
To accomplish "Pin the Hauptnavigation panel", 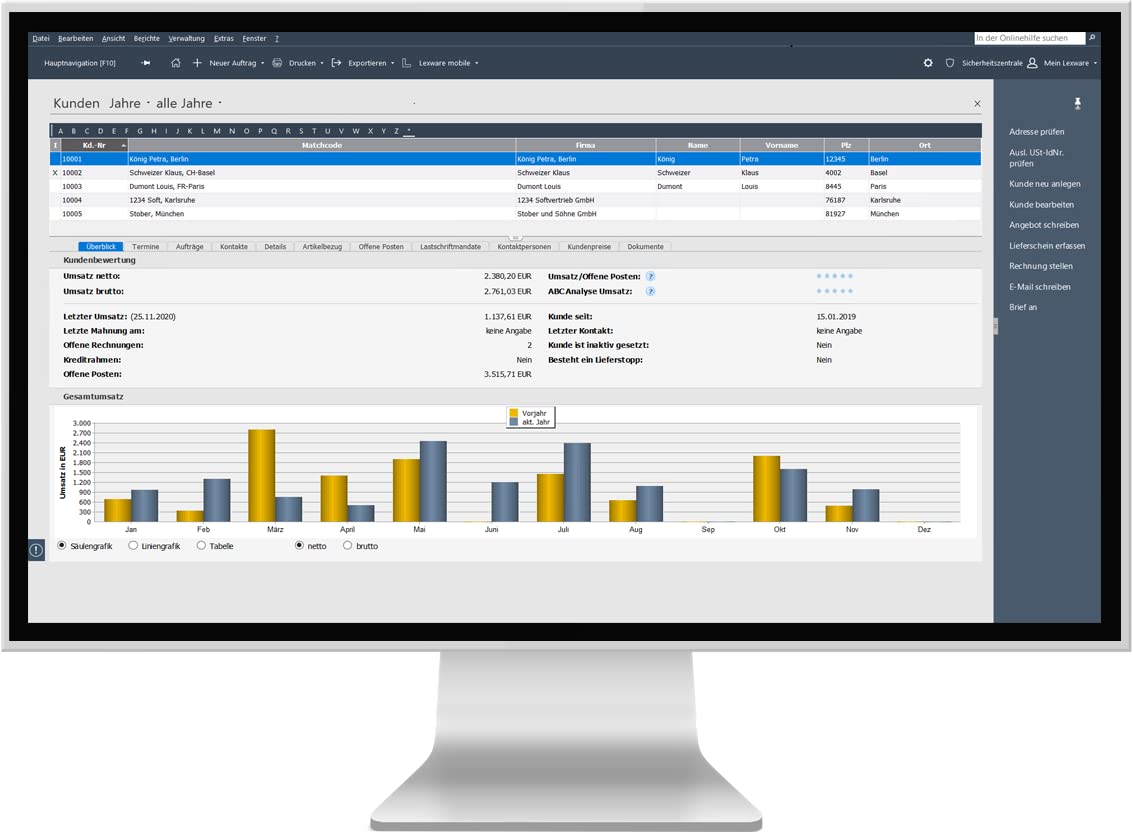I will 145,63.
